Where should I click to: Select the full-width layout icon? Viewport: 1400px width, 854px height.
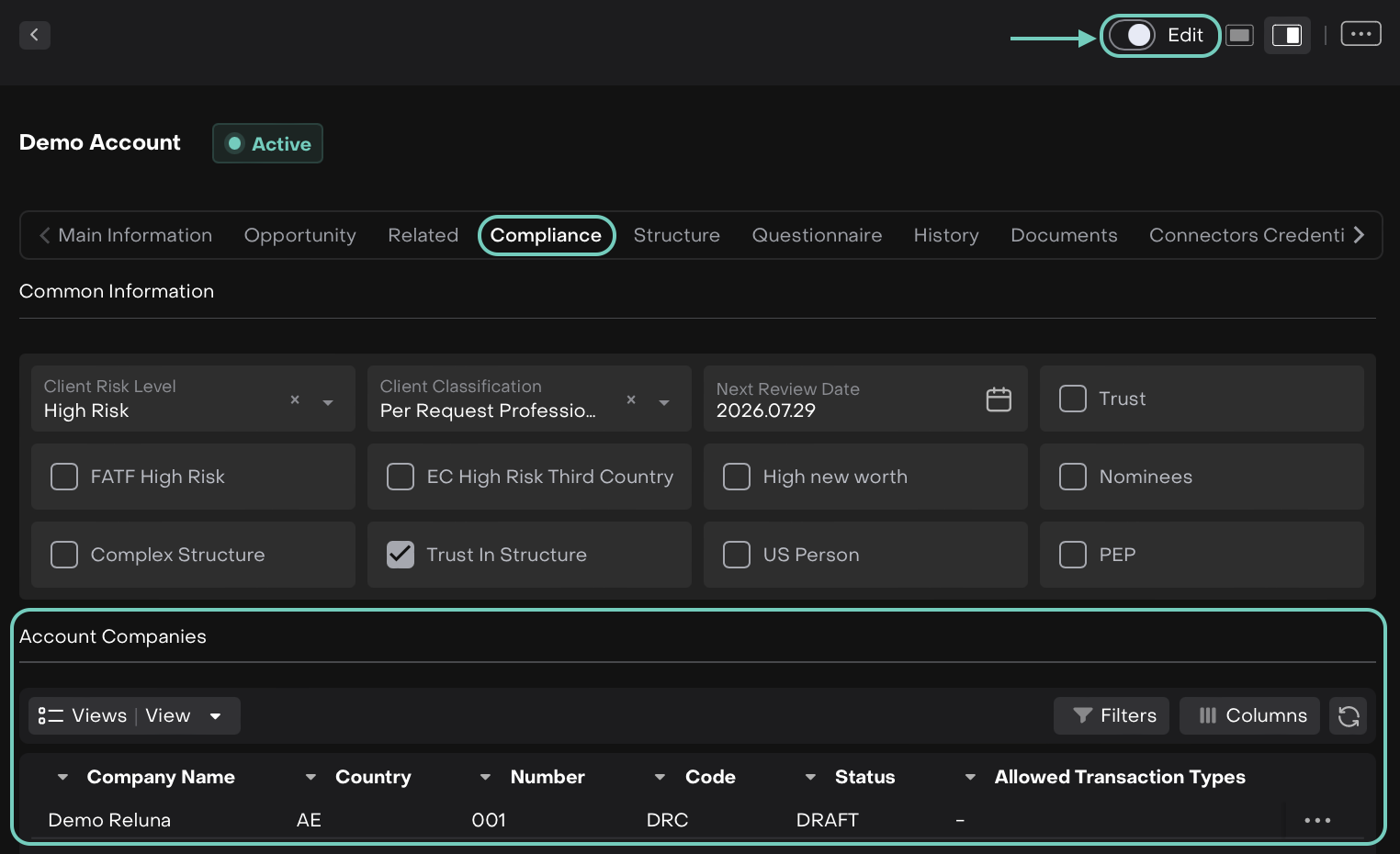(1239, 36)
